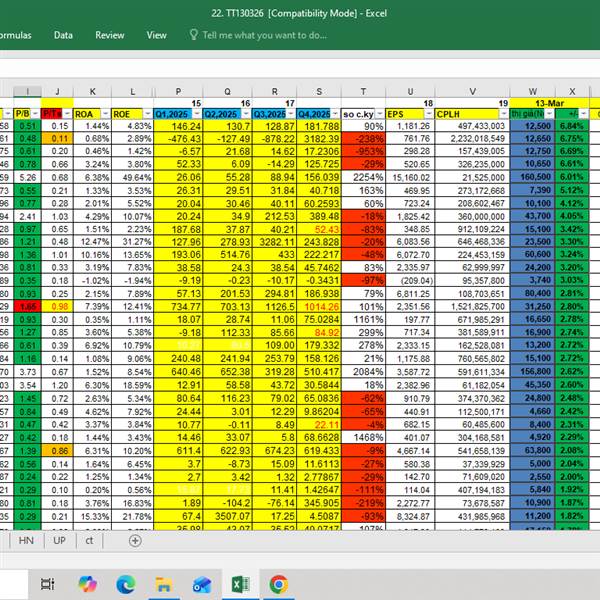Select the EPS cell (209.04)

(x=410, y=280)
